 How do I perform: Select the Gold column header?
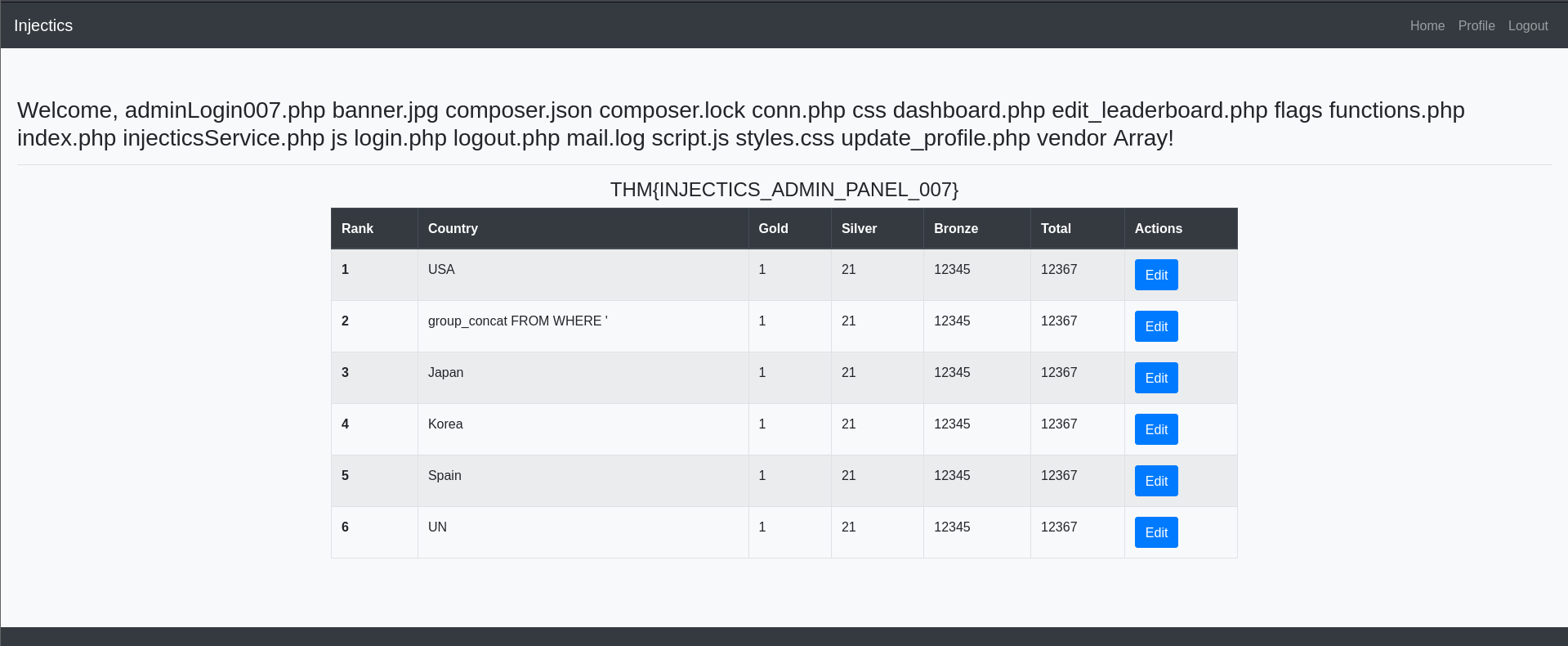click(x=773, y=228)
